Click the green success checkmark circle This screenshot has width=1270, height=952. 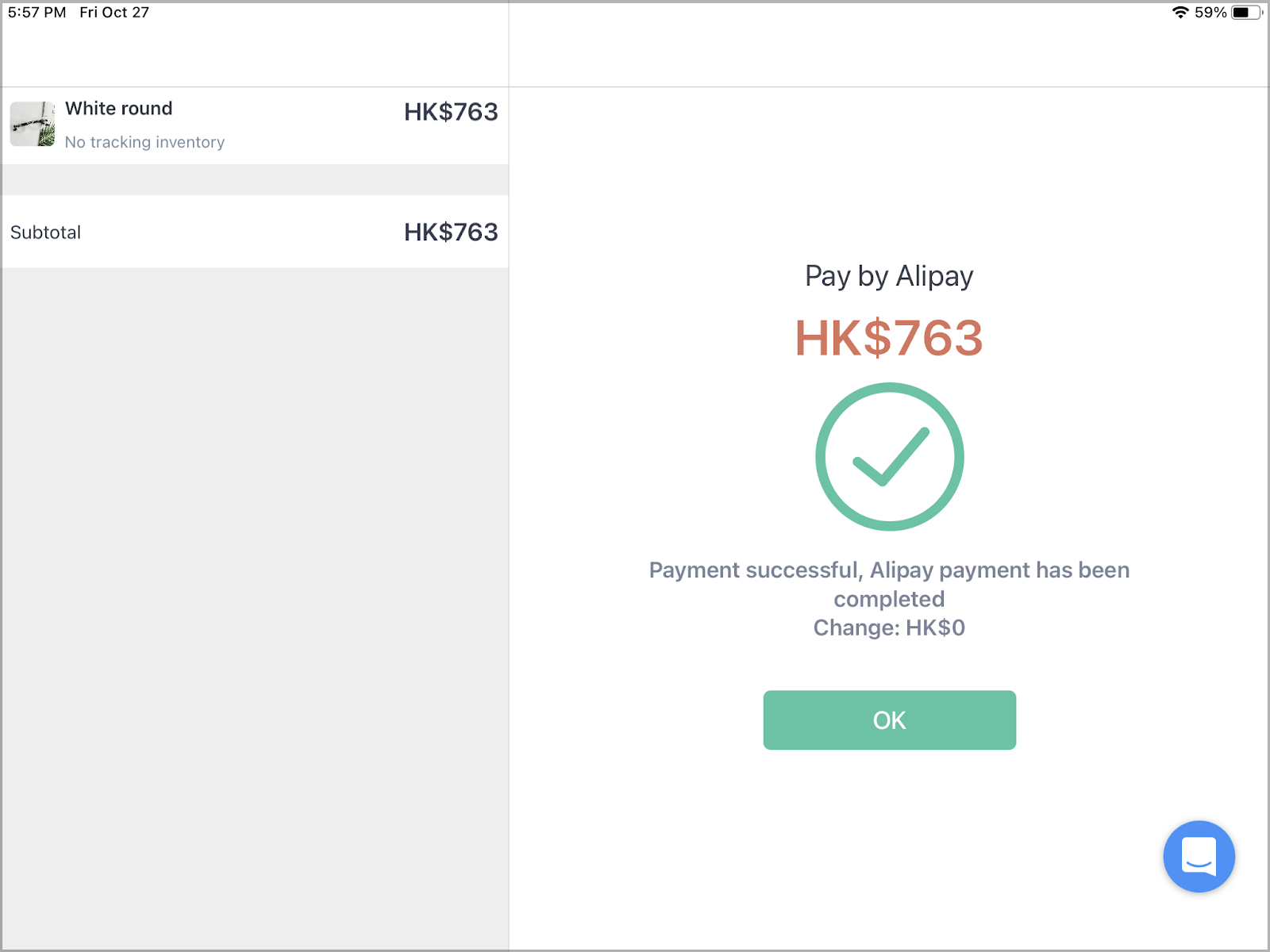click(889, 457)
